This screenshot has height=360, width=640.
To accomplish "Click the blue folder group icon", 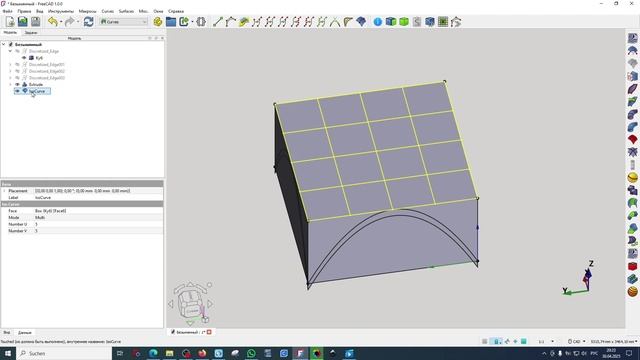I will pyautogui.click(x=171, y=22).
